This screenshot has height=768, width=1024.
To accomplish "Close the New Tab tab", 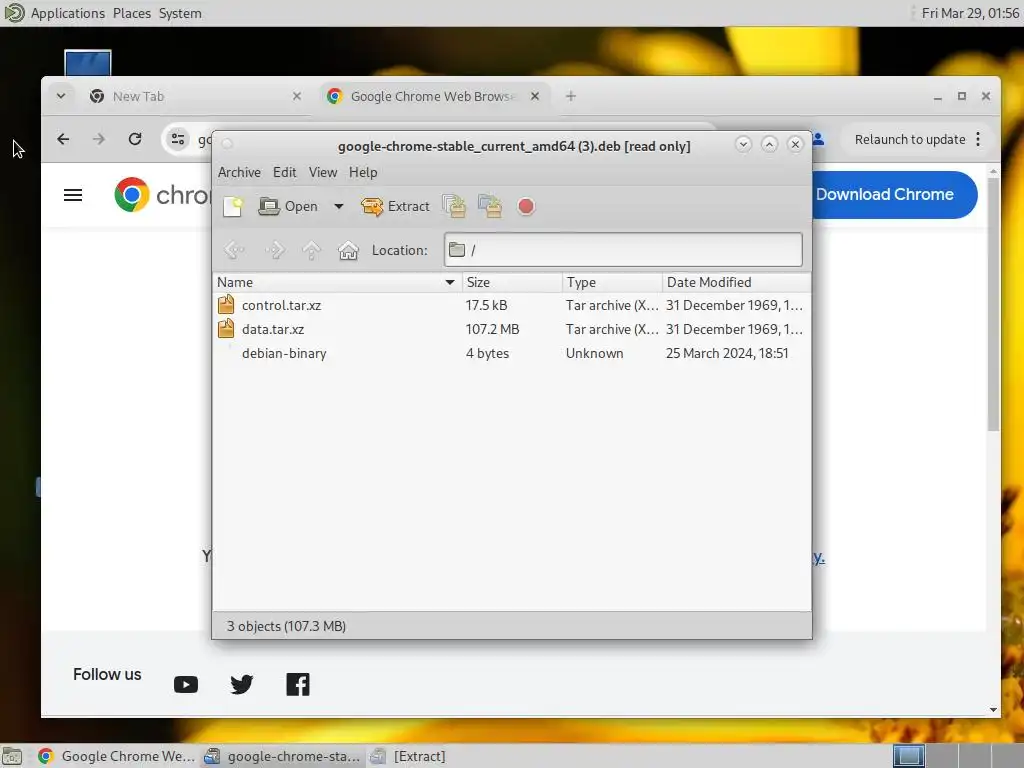I will [296, 96].
